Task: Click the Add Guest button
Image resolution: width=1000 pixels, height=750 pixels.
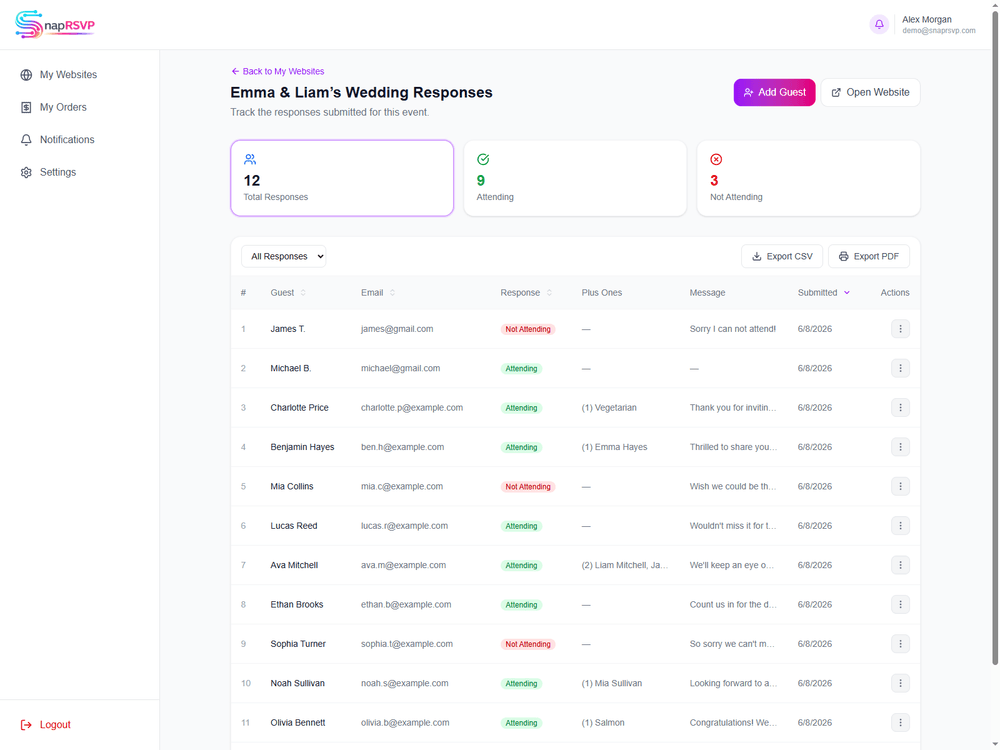Action: point(774,92)
